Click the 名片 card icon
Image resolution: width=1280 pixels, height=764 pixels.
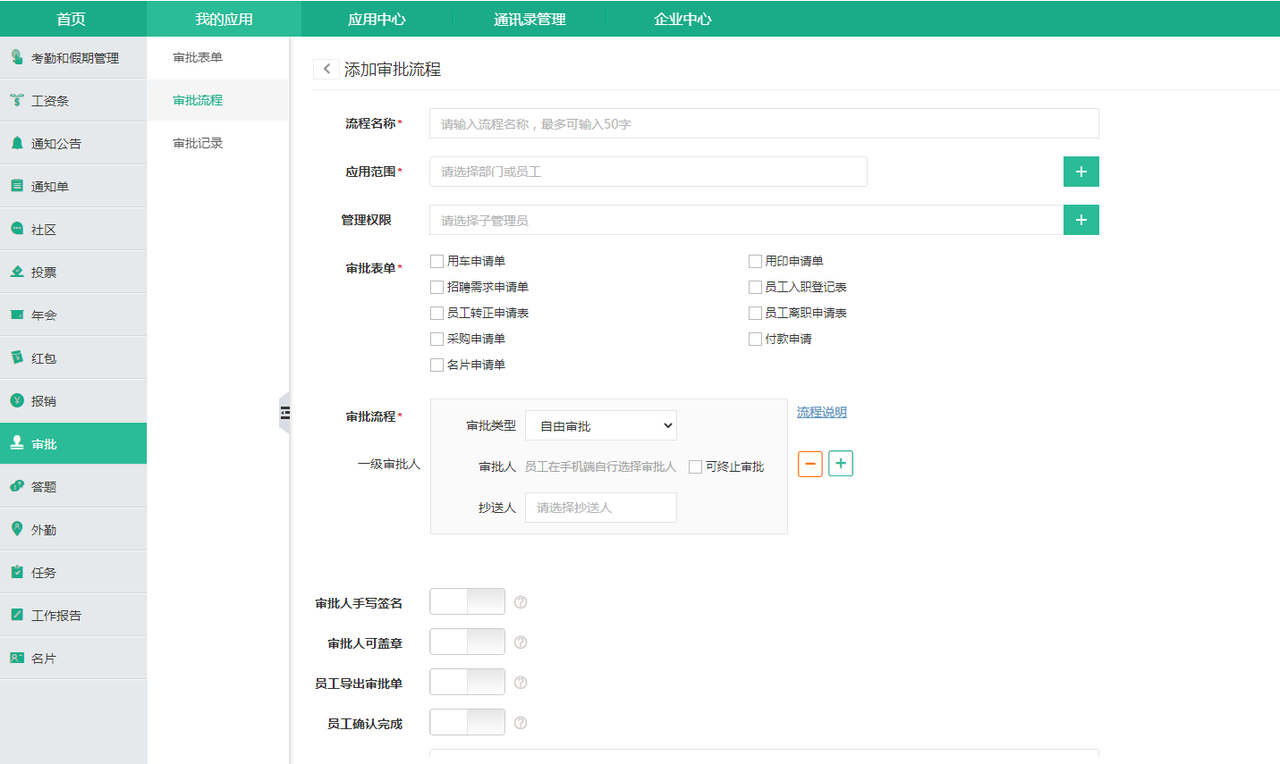[x=17, y=658]
